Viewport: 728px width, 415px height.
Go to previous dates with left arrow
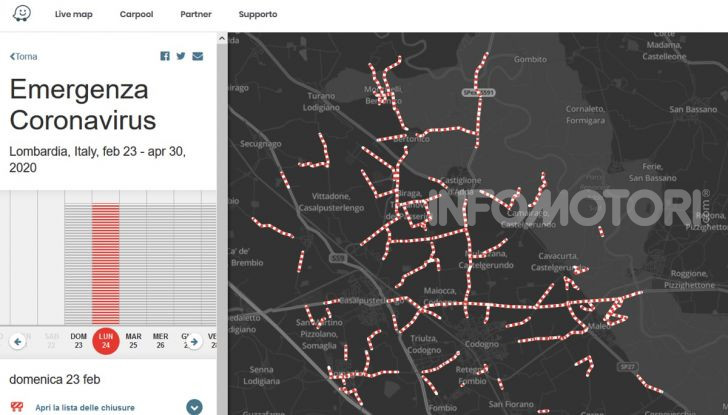click(17, 341)
